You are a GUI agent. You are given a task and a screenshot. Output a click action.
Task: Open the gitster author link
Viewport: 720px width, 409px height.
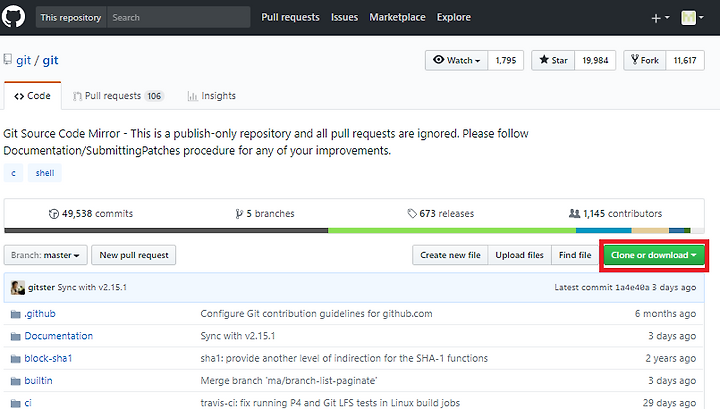(x=41, y=287)
